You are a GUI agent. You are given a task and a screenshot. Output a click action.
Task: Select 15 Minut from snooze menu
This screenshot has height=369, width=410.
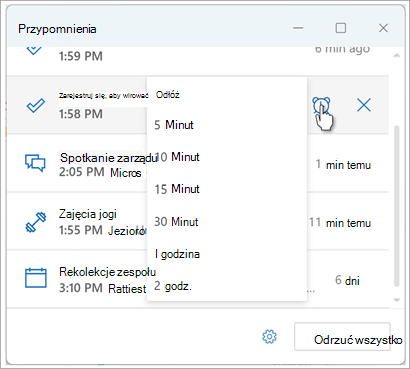227,189
